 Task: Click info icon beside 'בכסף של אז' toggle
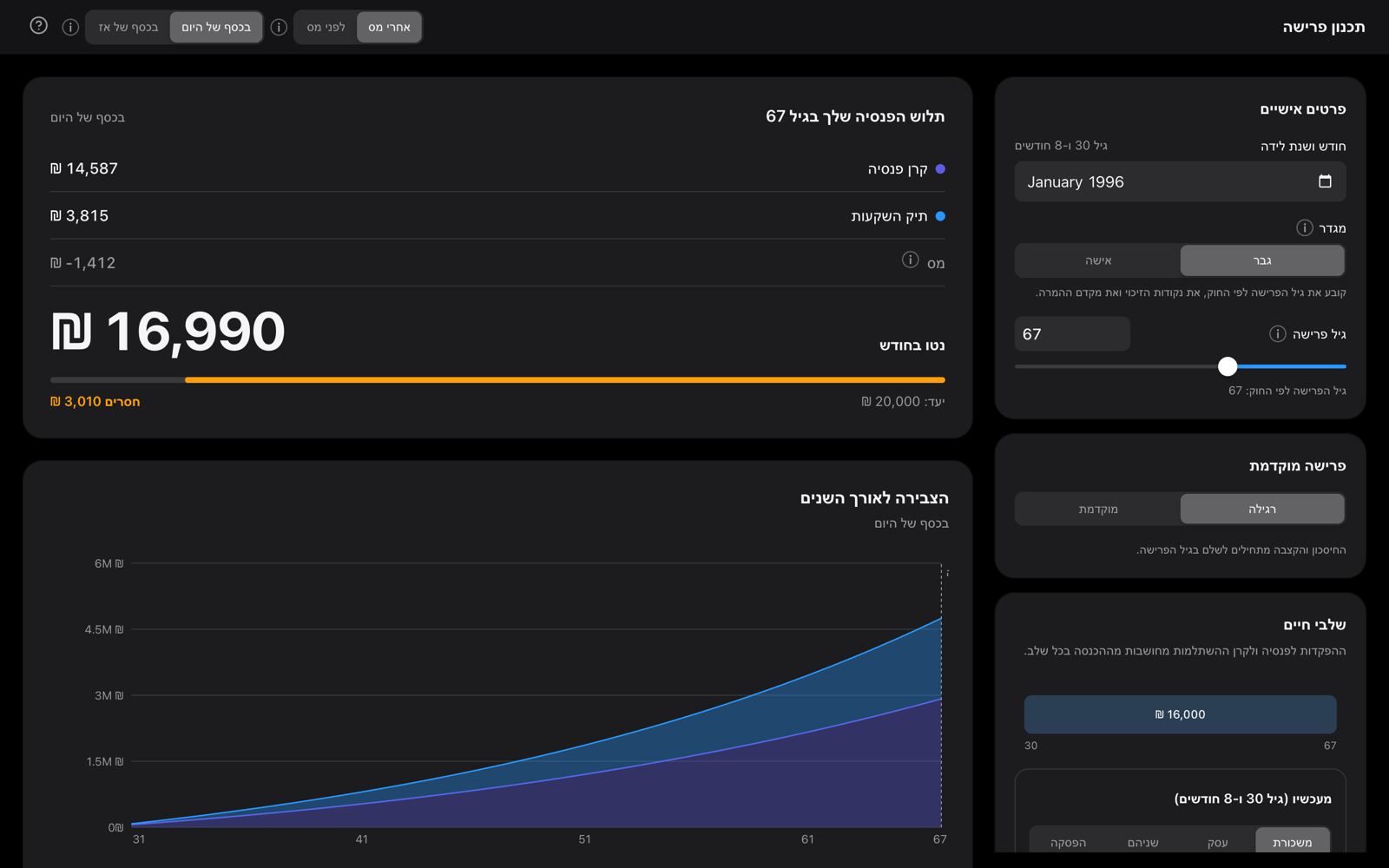tap(70, 27)
